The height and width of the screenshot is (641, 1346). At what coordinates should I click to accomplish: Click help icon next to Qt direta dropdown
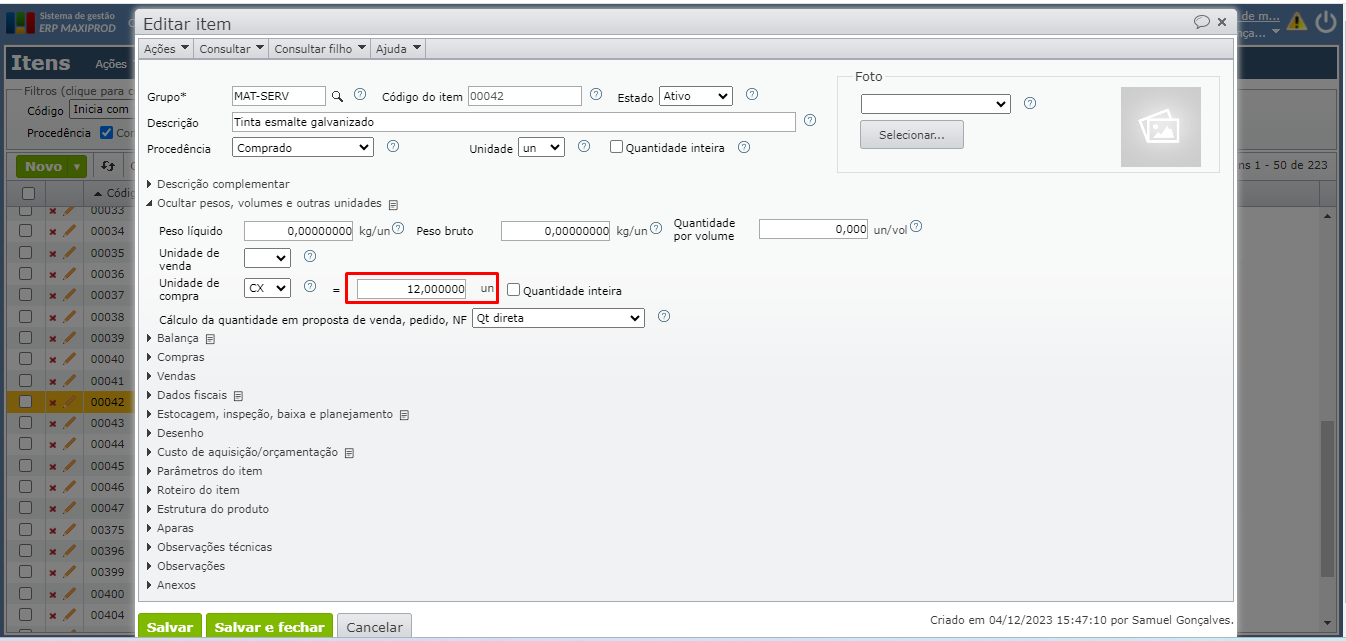pos(664,317)
